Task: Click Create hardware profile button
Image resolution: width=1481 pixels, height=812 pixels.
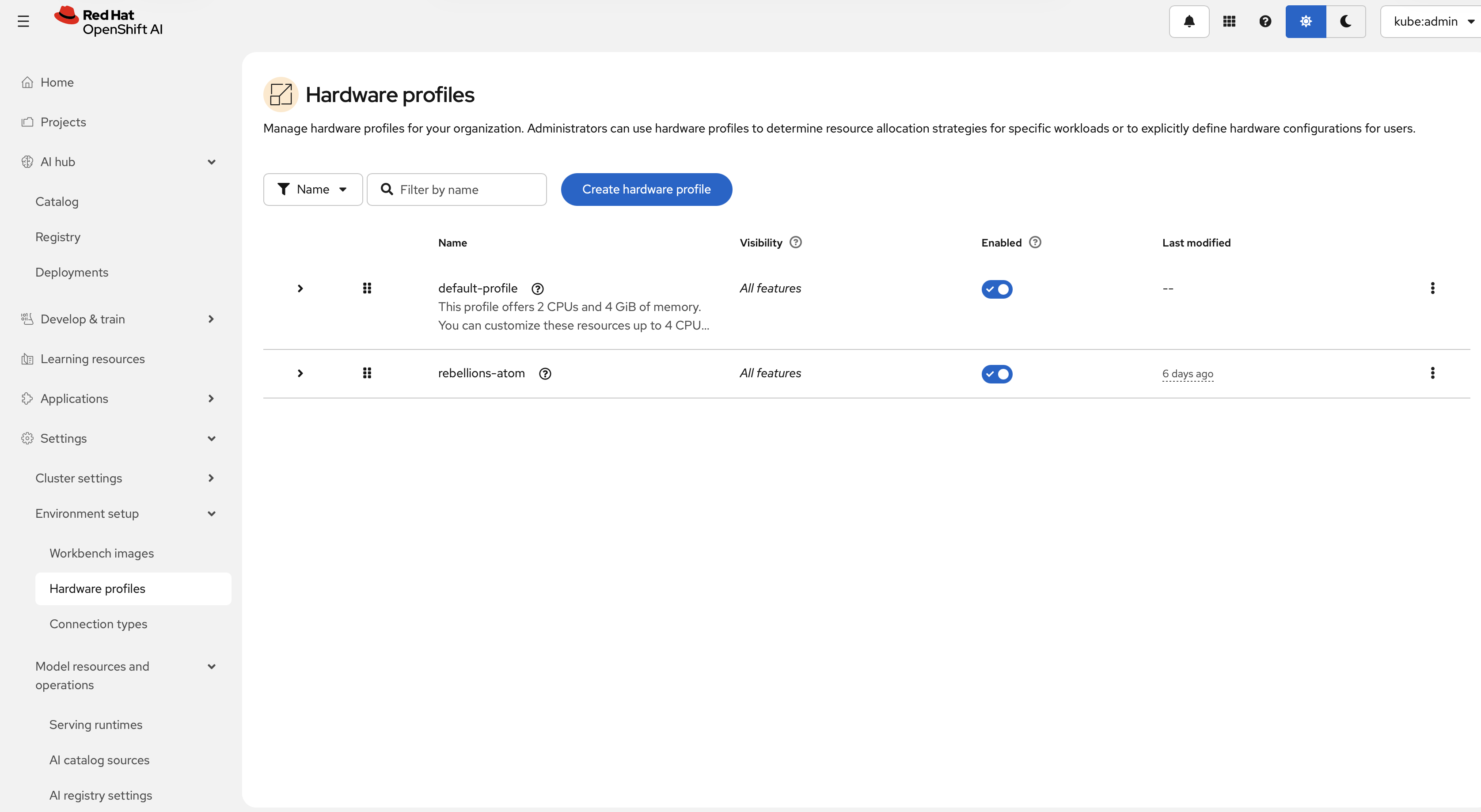Action: (646, 189)
